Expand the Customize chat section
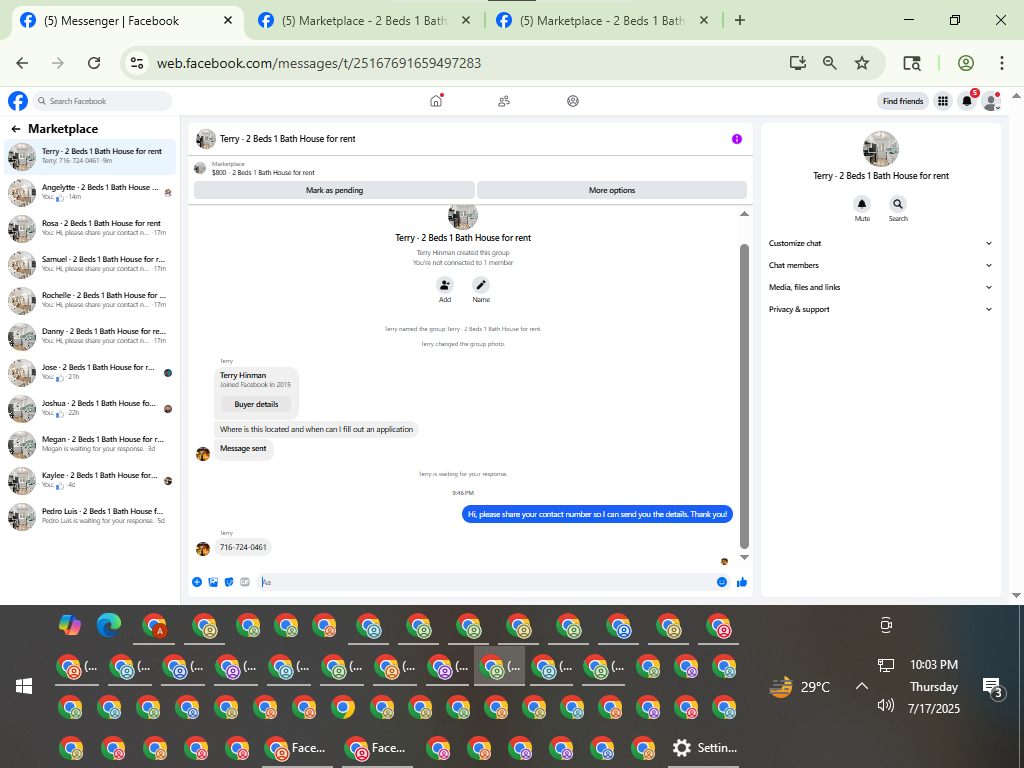 pos(880,243)
